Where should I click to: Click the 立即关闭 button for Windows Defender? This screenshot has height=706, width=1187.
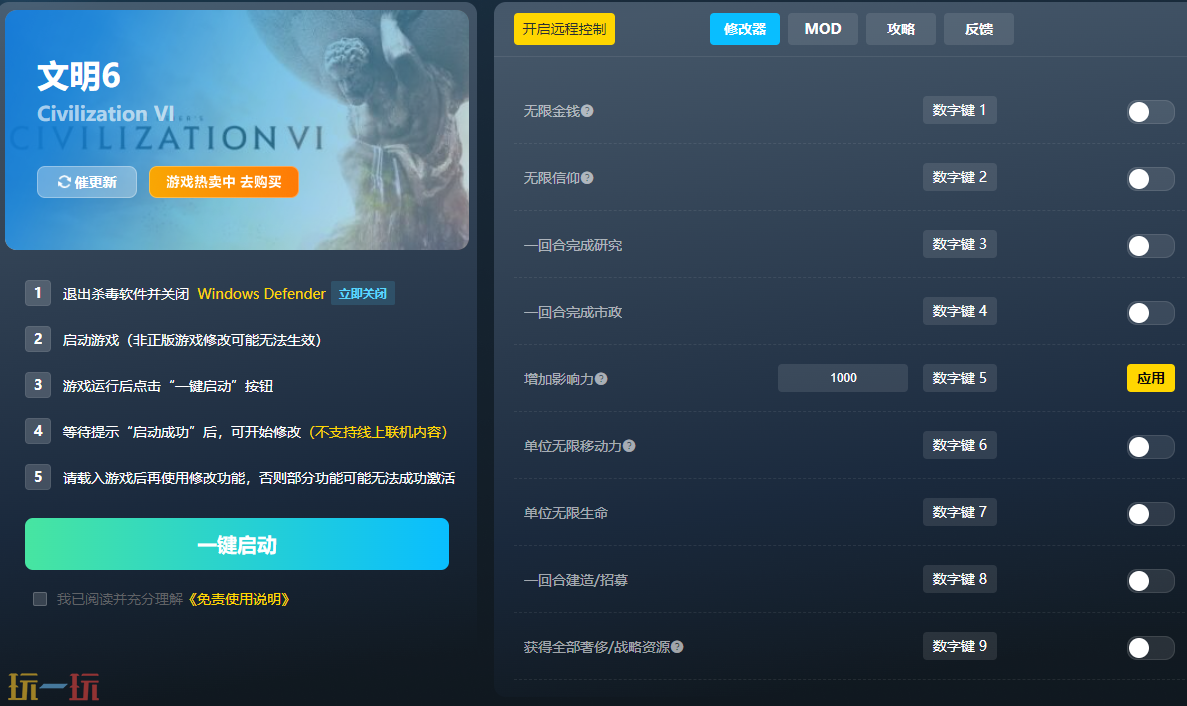coord(363,294)
